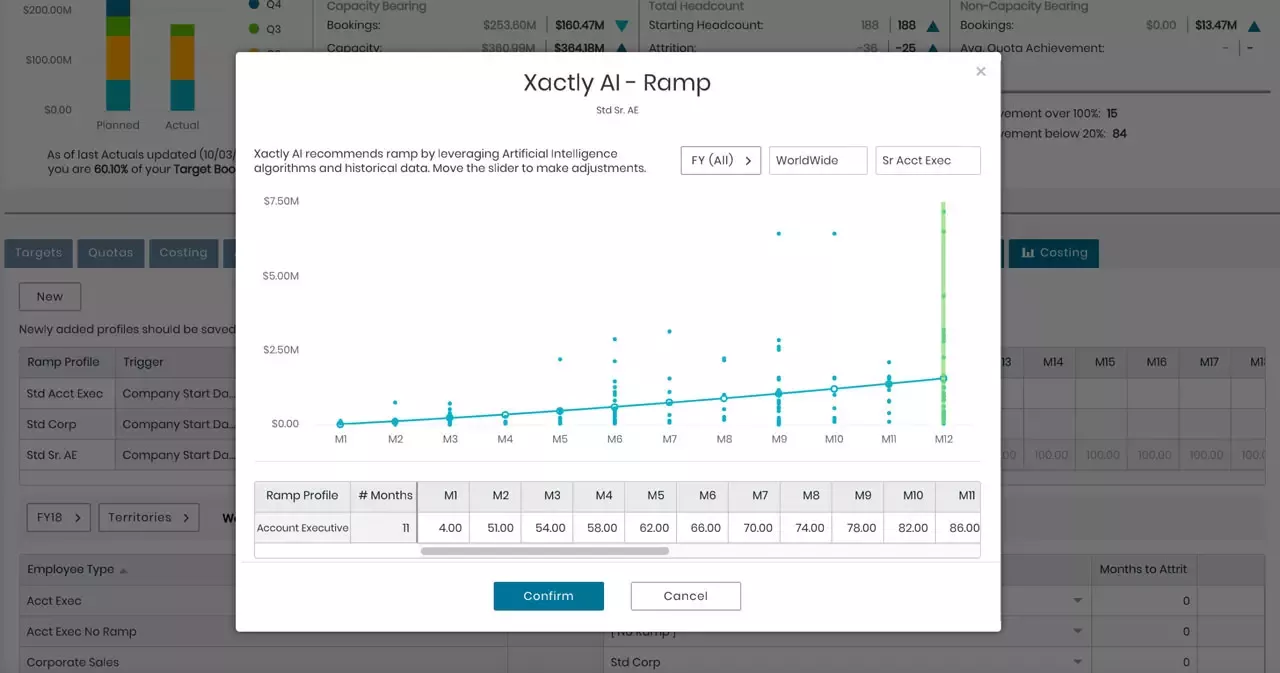Screen dimensions: 1280x673
Task: Expand the Territories selector
Action: point(148,518)
